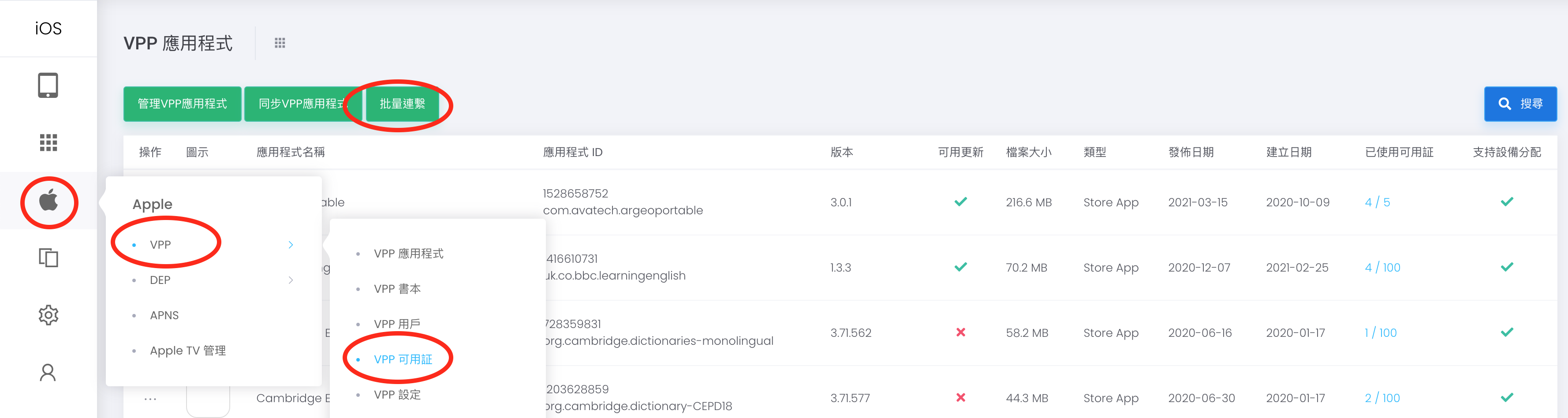
Task: Click the 管理VPP應用程式 button
Action: (x=182, y=104)
